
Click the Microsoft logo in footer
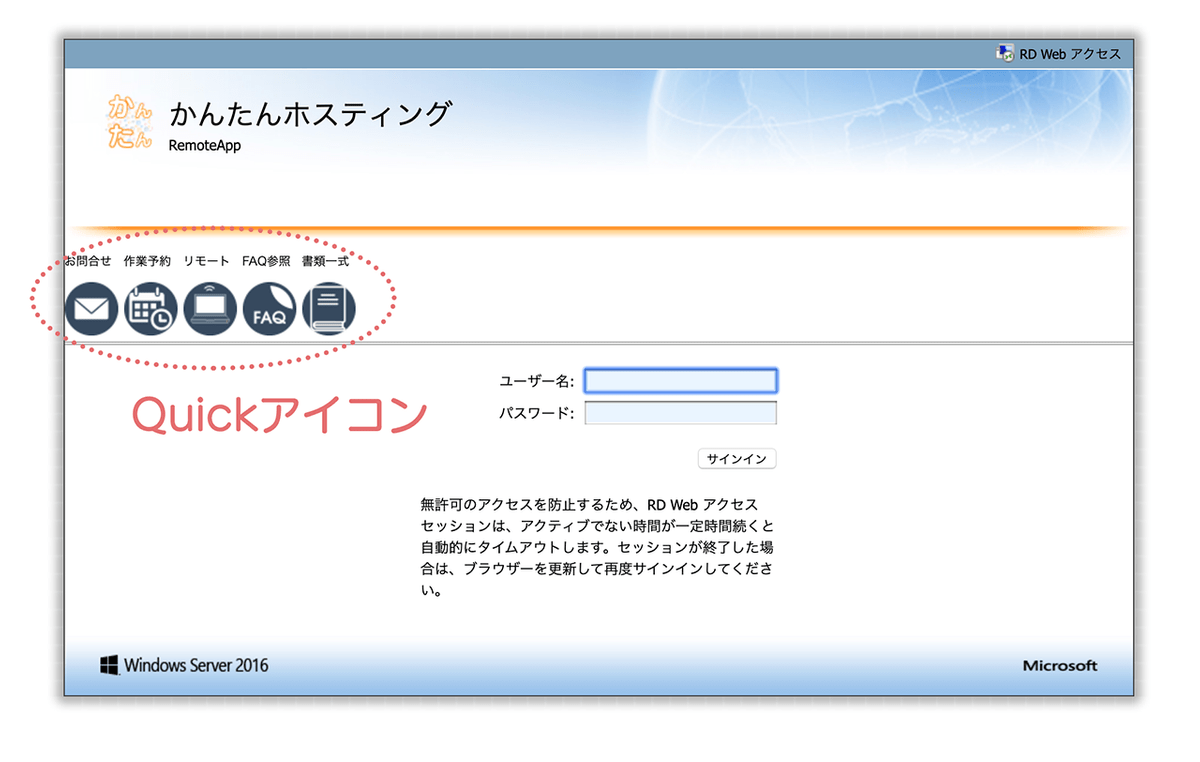click(1059, 666)
